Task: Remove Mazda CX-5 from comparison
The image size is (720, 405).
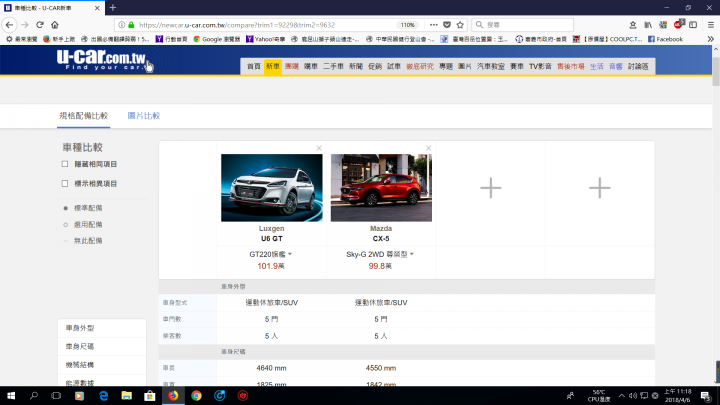Action: (x=428, y=148)
